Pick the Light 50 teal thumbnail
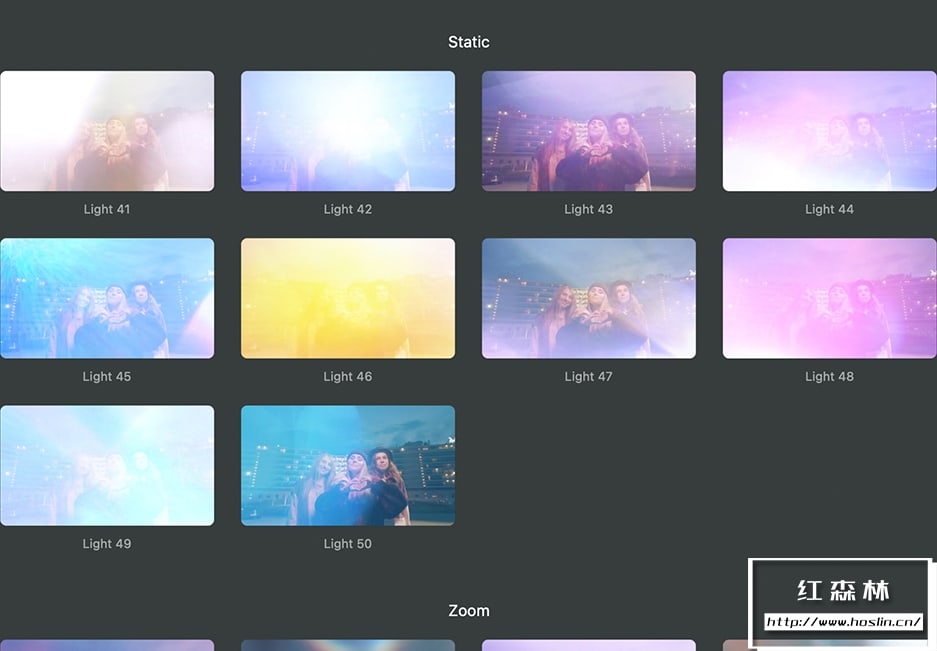 pyautogui.click(x=348, y=466)
